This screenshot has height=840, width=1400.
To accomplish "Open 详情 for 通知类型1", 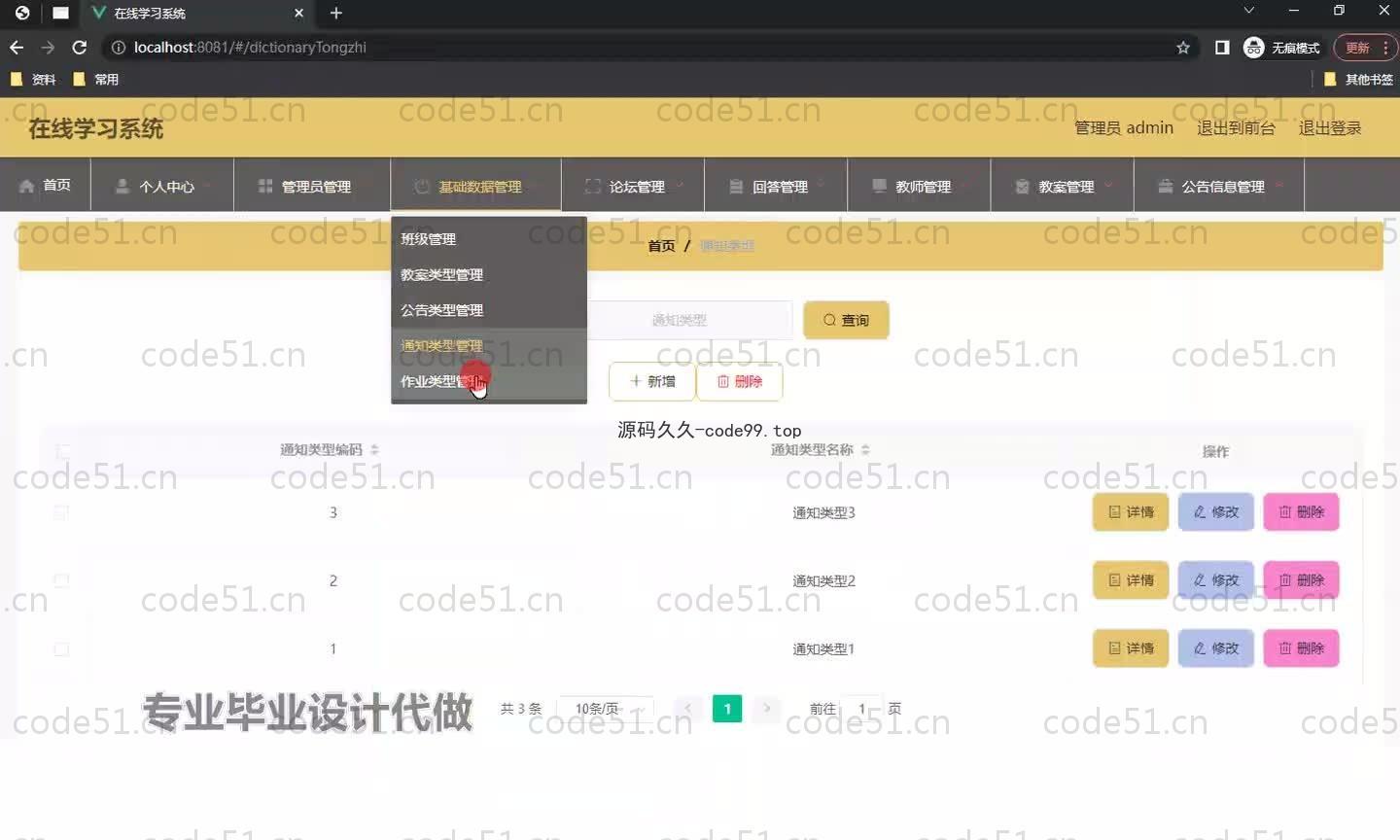I will pos(1131,648).
